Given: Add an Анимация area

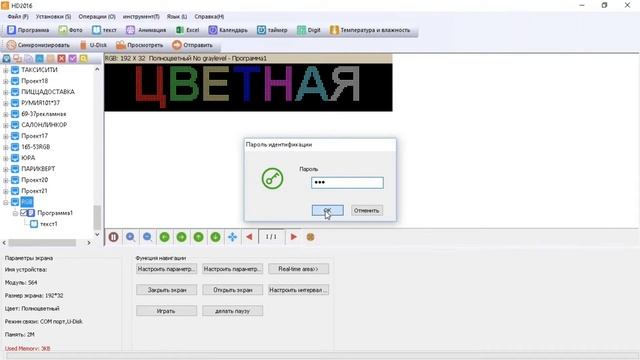Looking at the screenshot, I should (x=146, y=30).
